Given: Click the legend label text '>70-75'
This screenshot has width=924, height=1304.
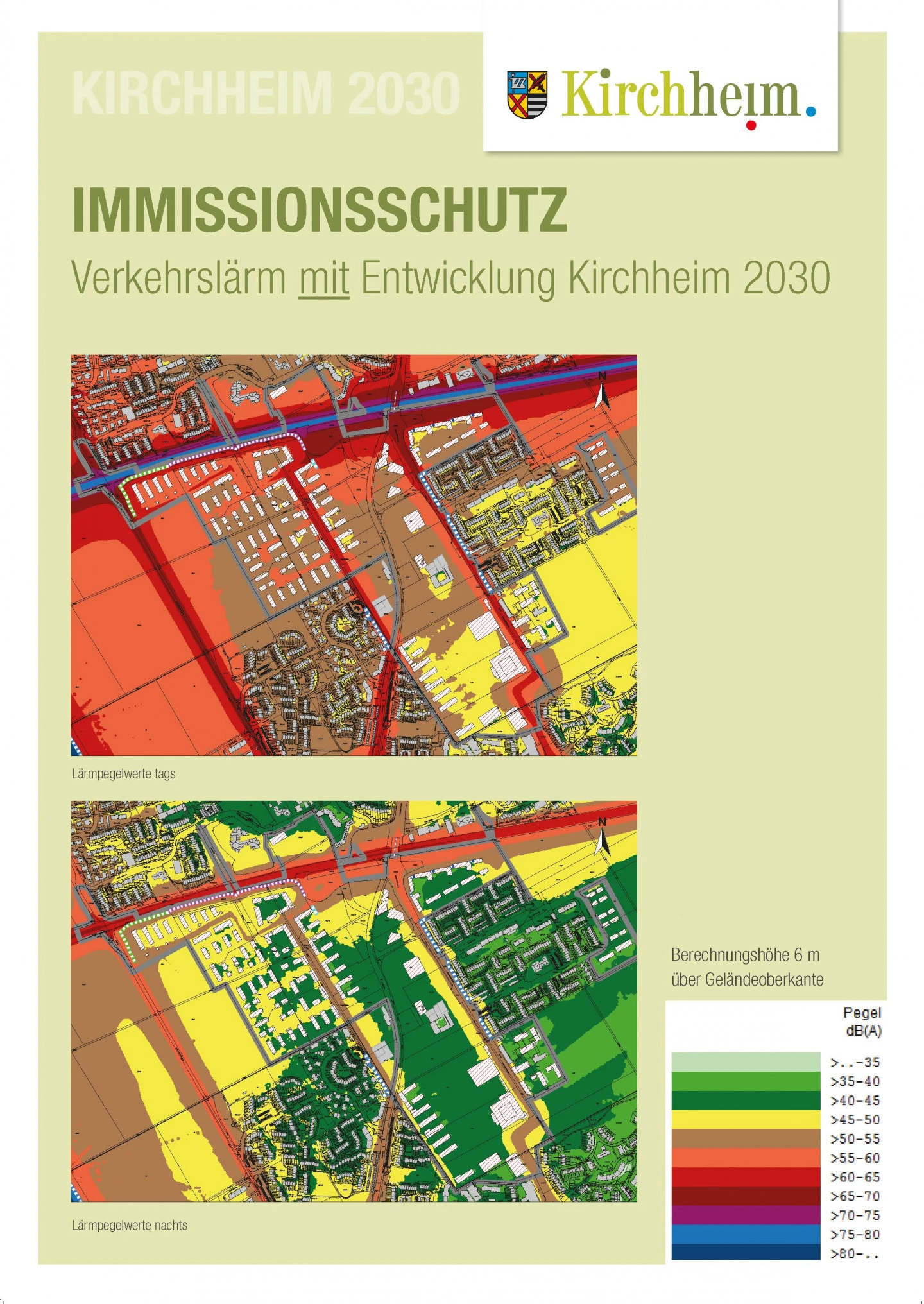Looking at the screenshot, I should 855,1215.
